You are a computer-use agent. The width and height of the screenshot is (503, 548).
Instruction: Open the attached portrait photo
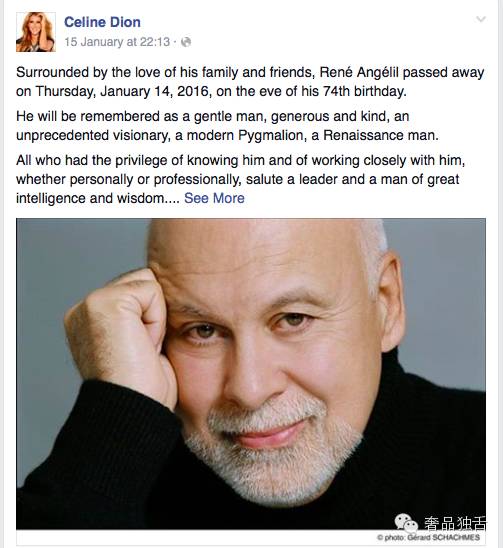251,374
